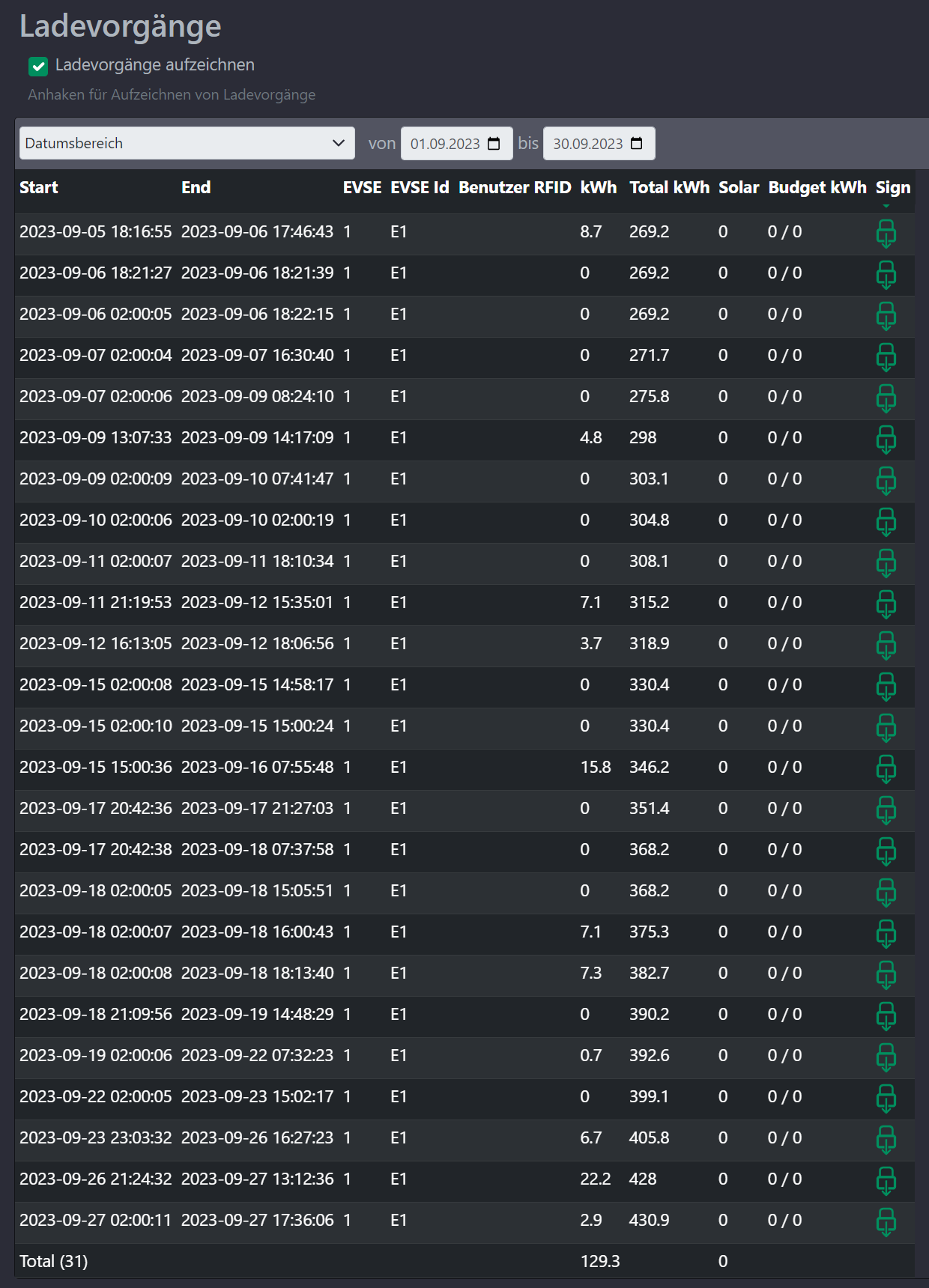Click the bis date field 30.09.2023
Screen dimensions: 929x1288
point(599,144)
